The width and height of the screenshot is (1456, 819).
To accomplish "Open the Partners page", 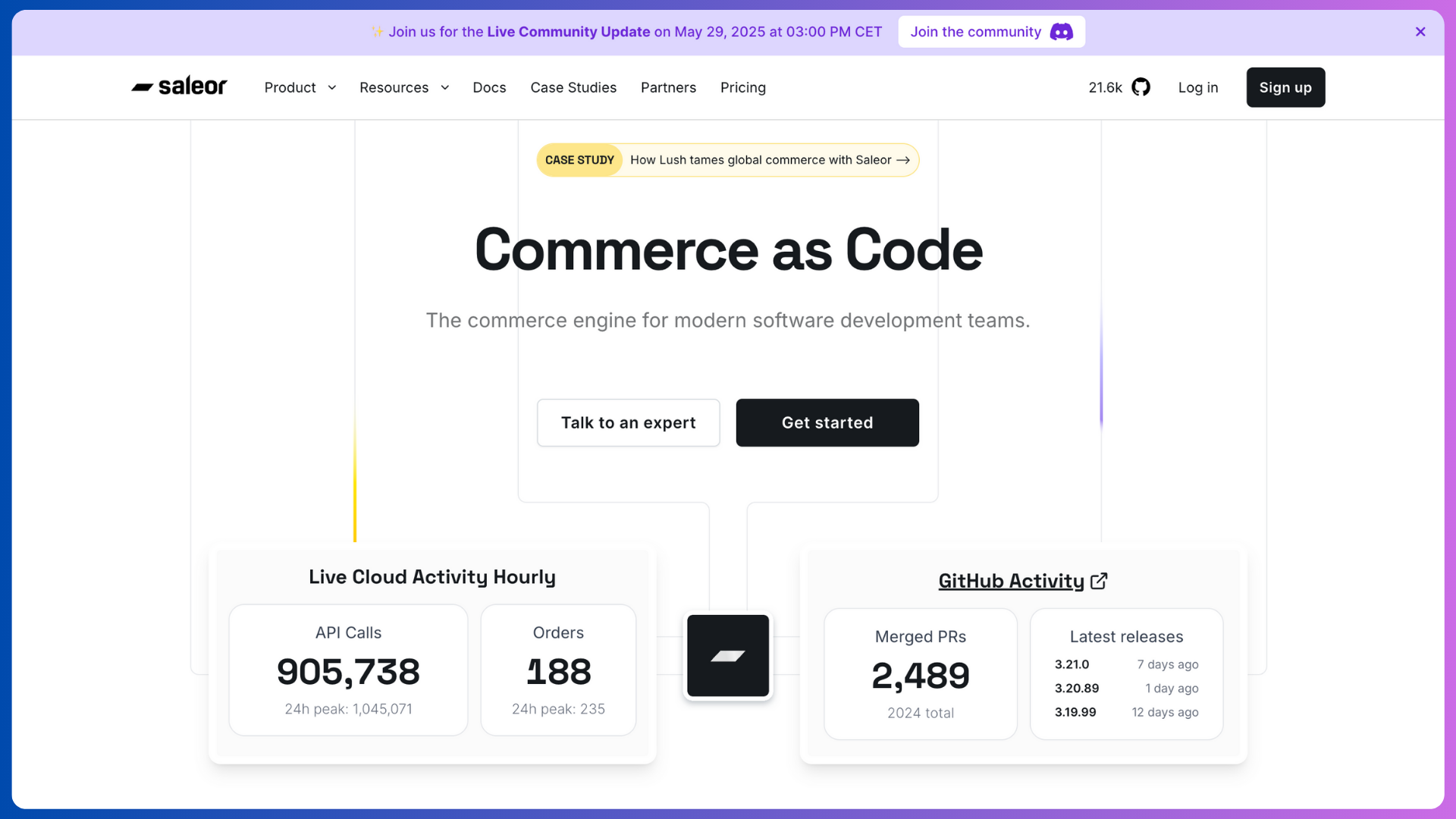I will click(x=668, y=87).
